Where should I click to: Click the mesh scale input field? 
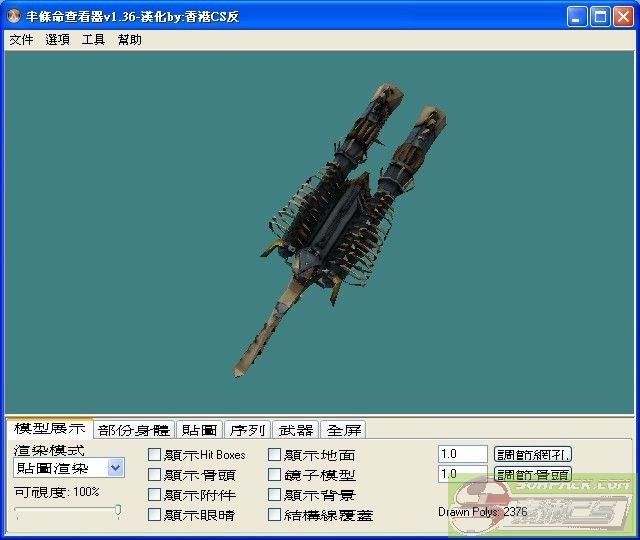pyautogui.click(x=462, y=454)
